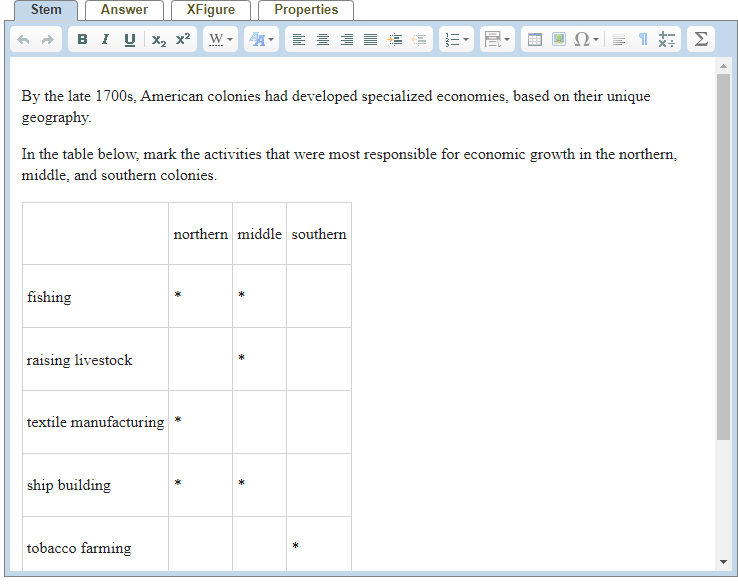The height and width of the screenshot is (584, 738).
Task: Open the W word style dropdown
Action: tap(221, 40)
